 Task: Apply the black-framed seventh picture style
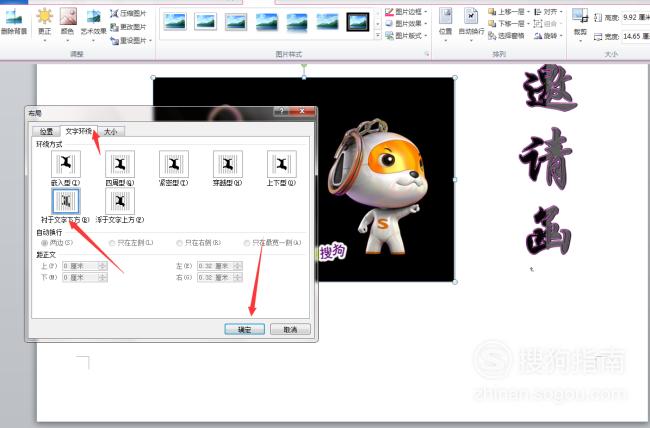[358, 22]
